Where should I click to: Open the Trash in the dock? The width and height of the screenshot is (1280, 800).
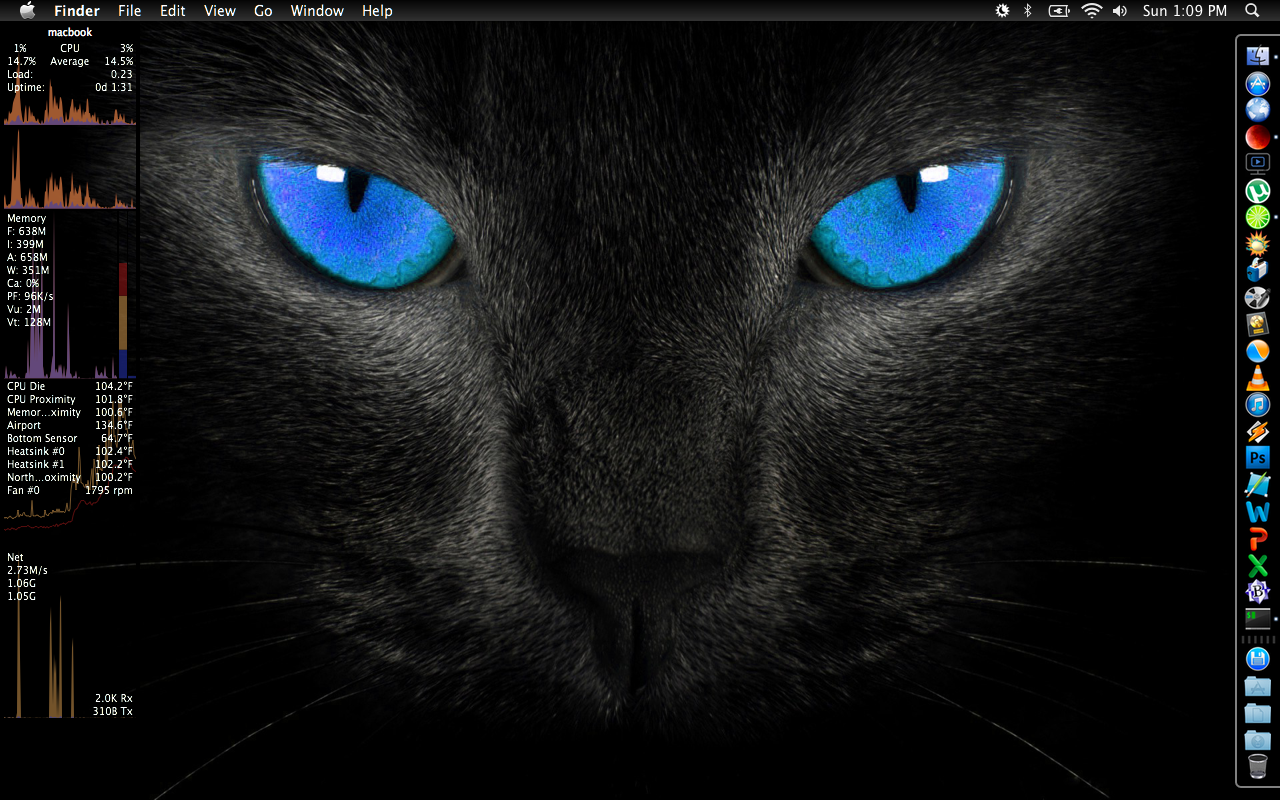pos(1257,767)
